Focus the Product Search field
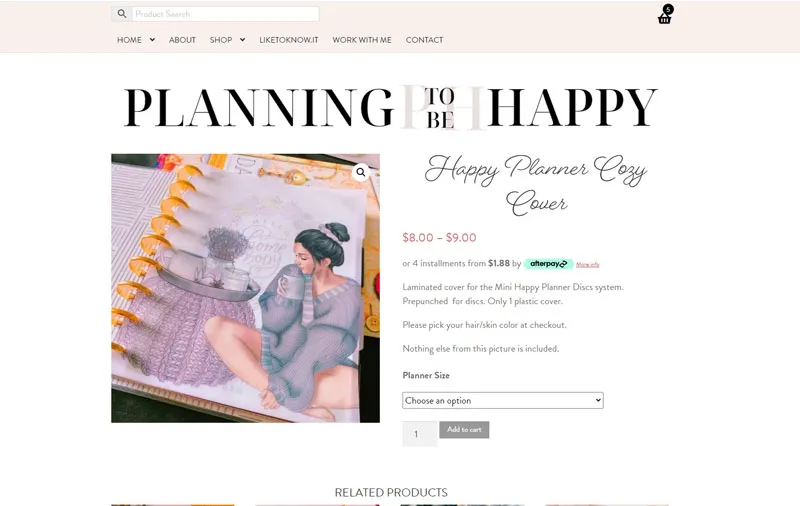 click(226, 14)
